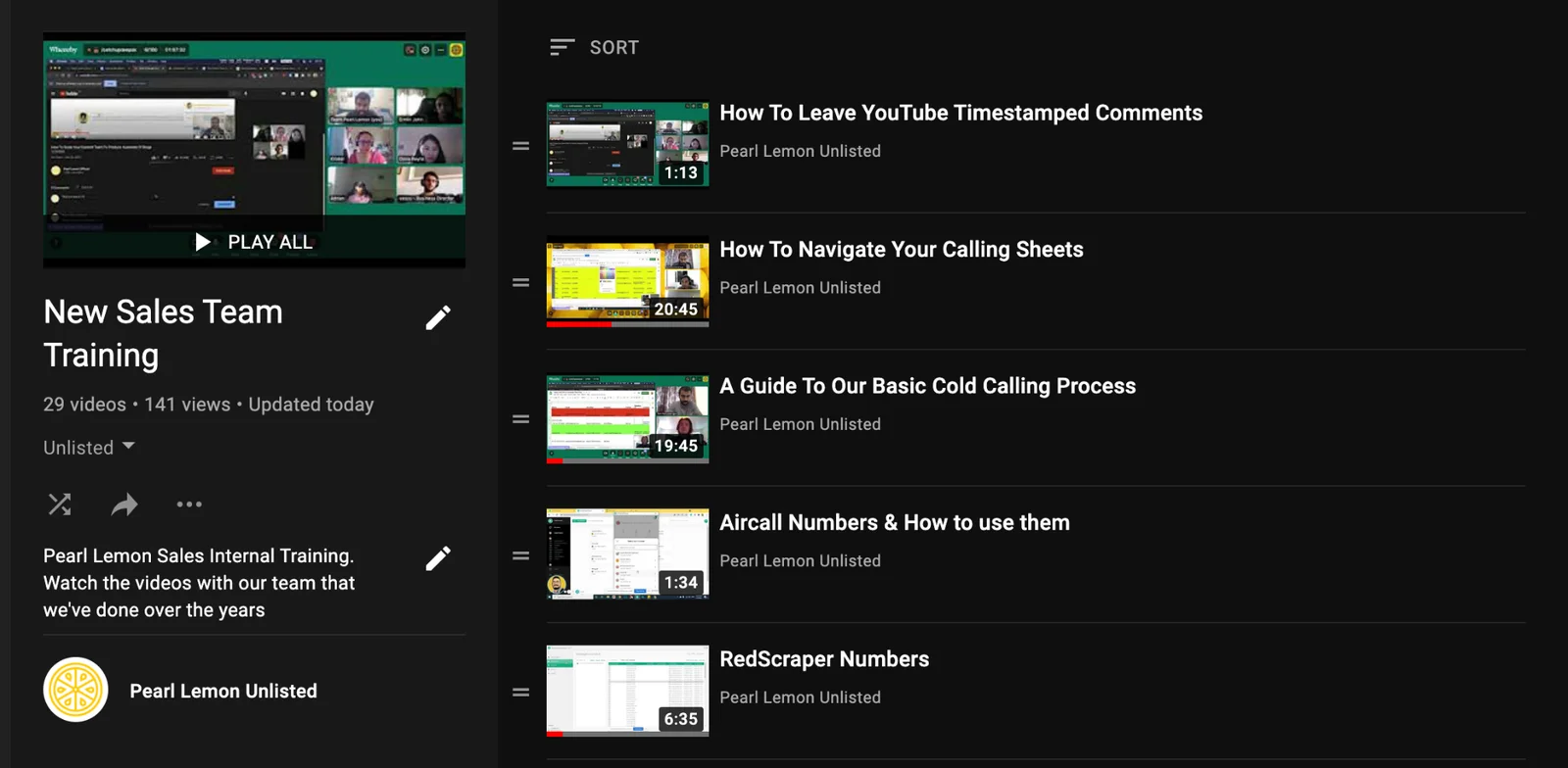Screen dimensions: 1568x768
Task: Click channel name under Aircall Numbers video
Action: (x=800, y=560)
